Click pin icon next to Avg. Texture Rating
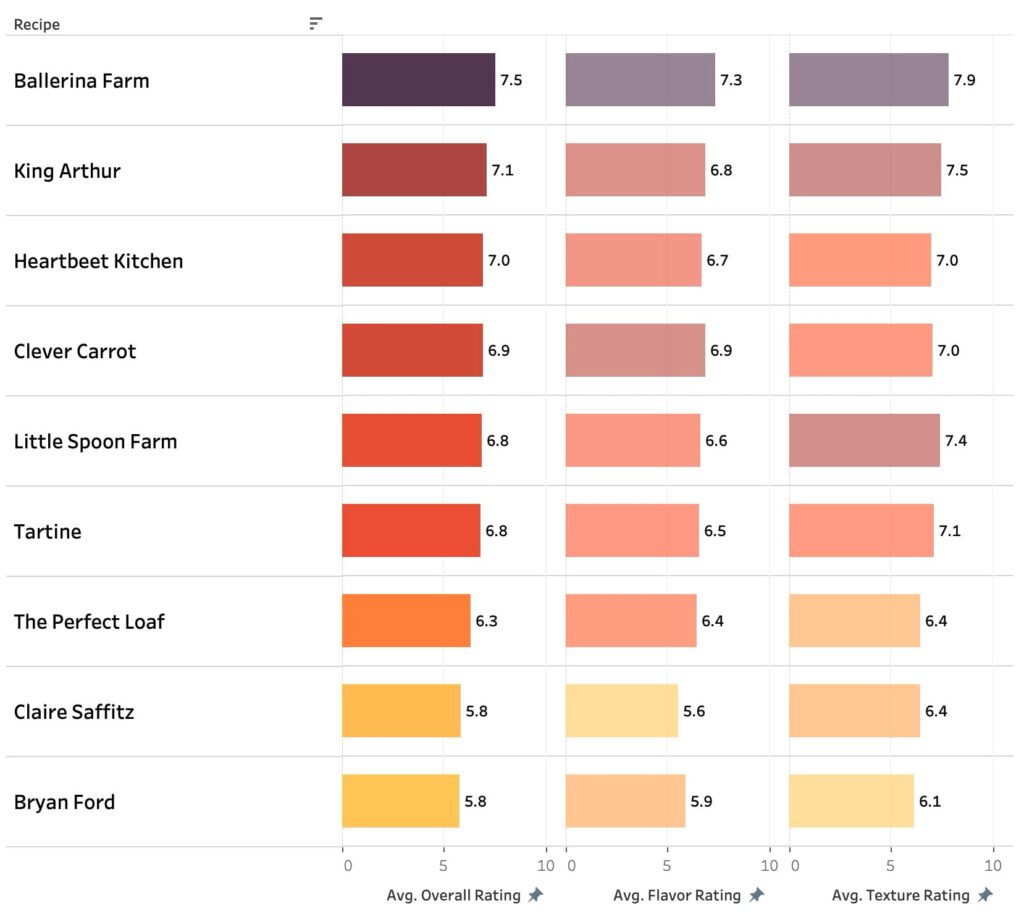Image resolution: width=1024 pixels, height=919 pixels. tap(985, 895)
